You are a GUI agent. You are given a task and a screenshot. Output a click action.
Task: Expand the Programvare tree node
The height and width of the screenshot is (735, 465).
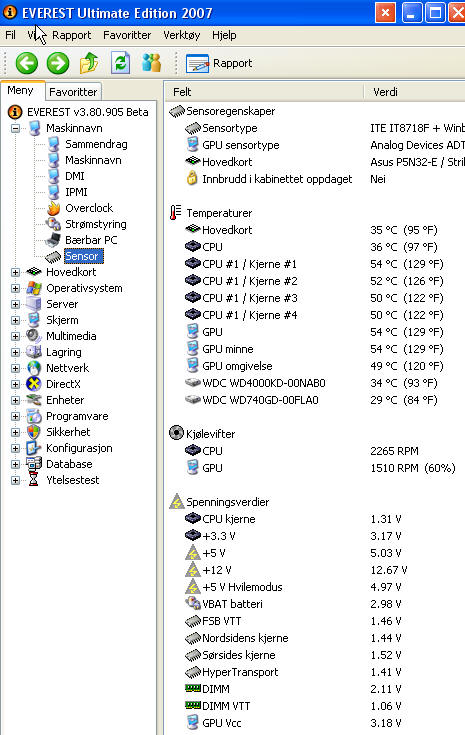click(15, 416)
